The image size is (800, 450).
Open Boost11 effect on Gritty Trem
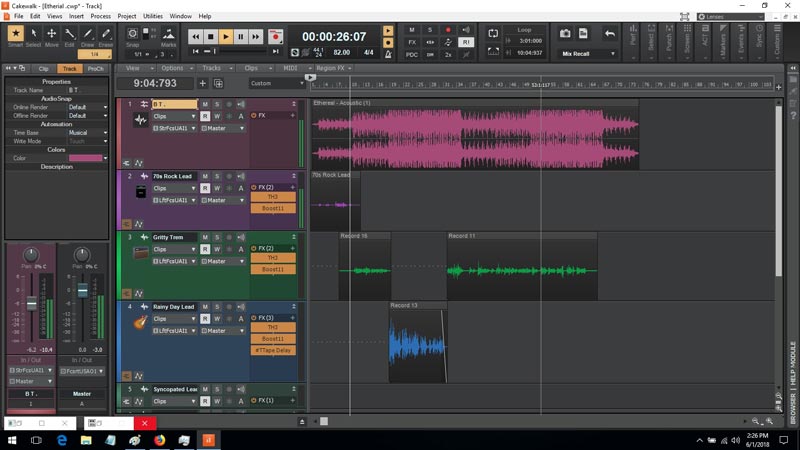click(x=273, y=269)
